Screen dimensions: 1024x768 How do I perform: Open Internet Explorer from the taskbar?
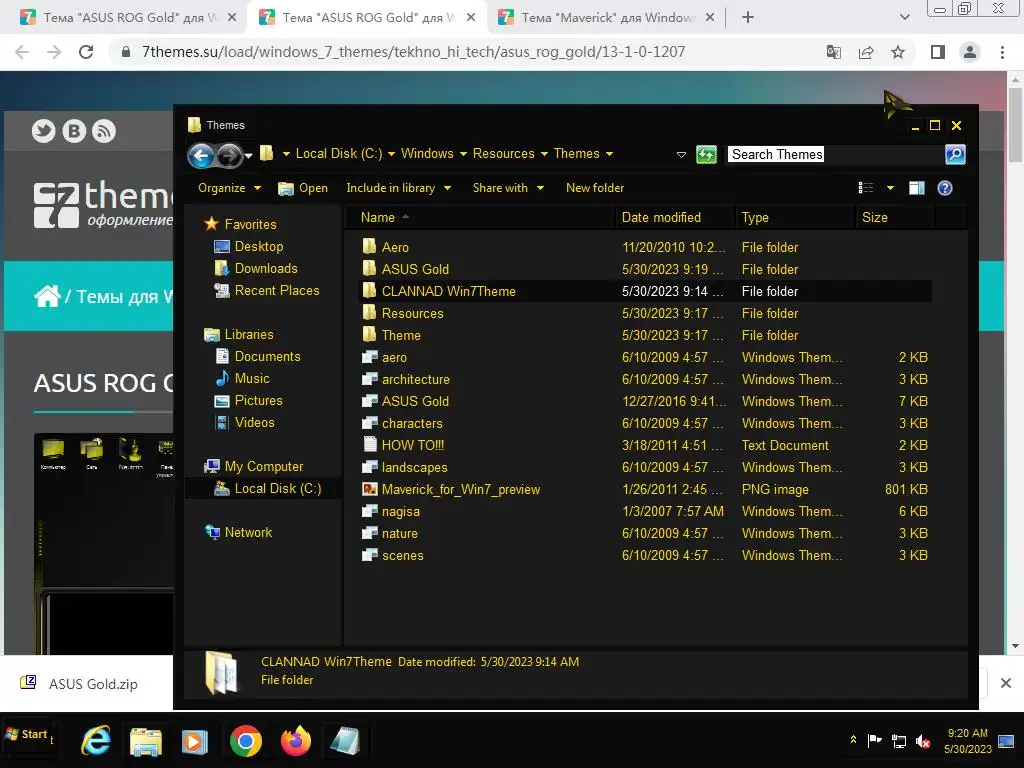tap(96, 741)
